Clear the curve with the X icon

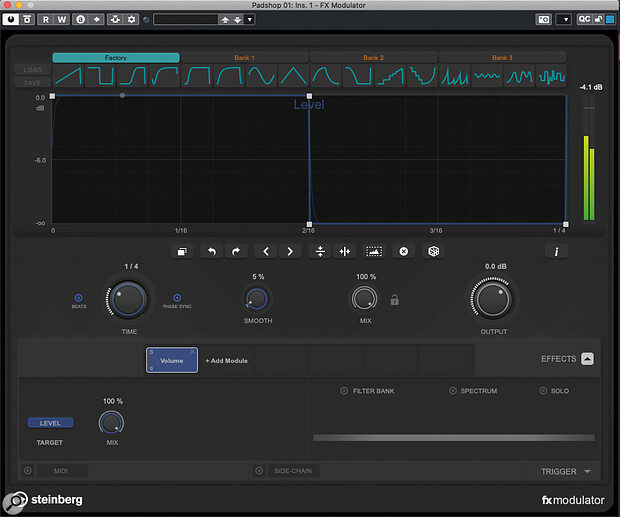[x=403, y=251]
